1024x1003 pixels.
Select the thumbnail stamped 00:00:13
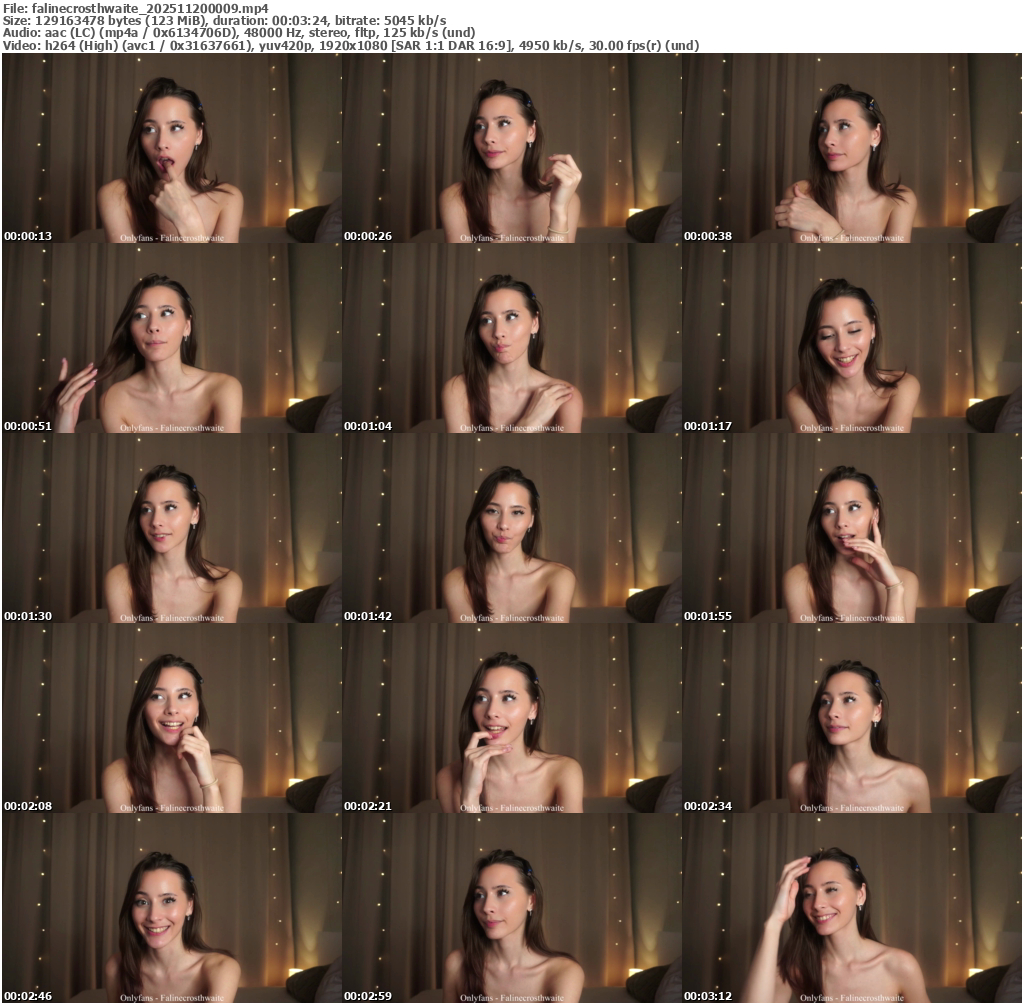click(172, 148)
